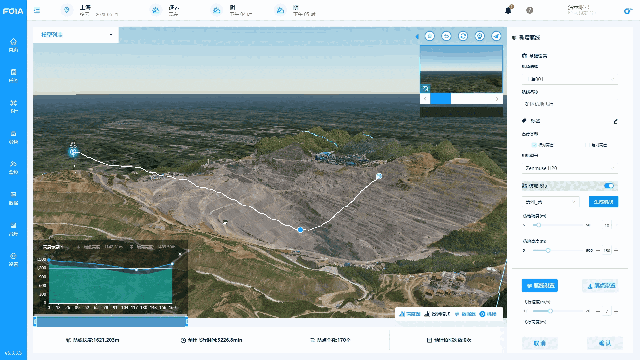Click the cancel button at panel bottom left
This screenshot has width=640, height=360.
tap(540, 343)
